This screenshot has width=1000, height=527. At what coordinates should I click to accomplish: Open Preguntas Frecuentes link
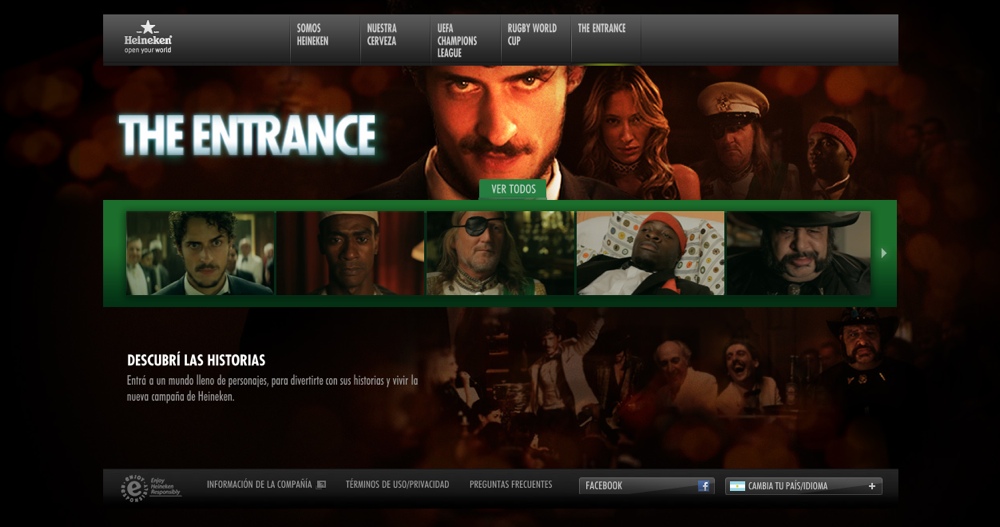(511, 485)
